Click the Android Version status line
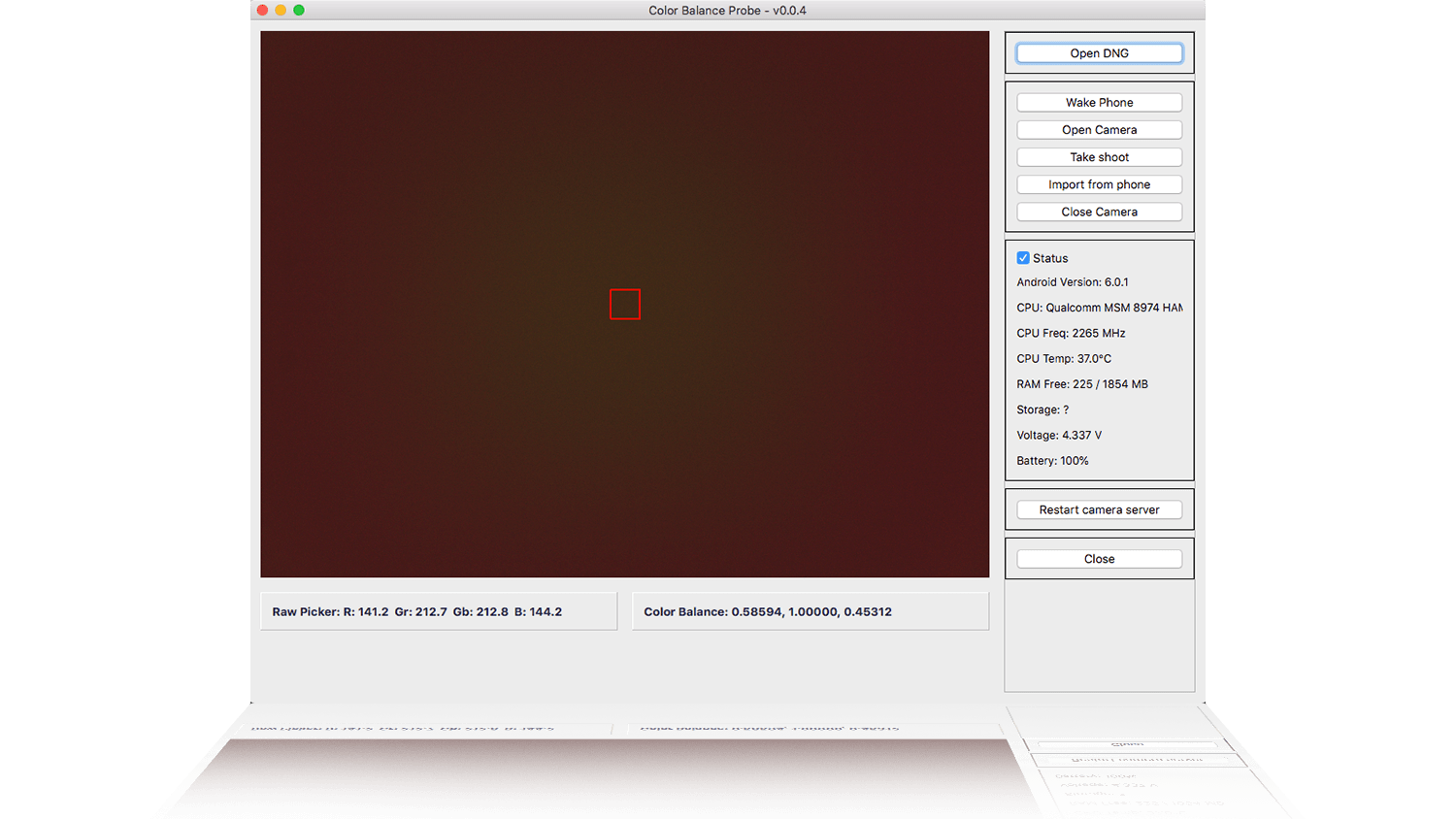Screen dimensions: 1456x819 coord(1073,282)
